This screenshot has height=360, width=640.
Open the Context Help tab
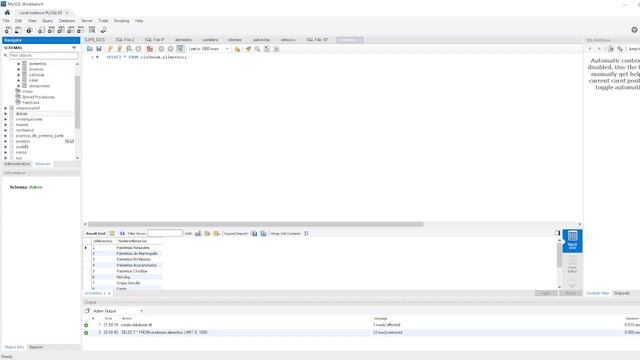click(x=598, y=293)
